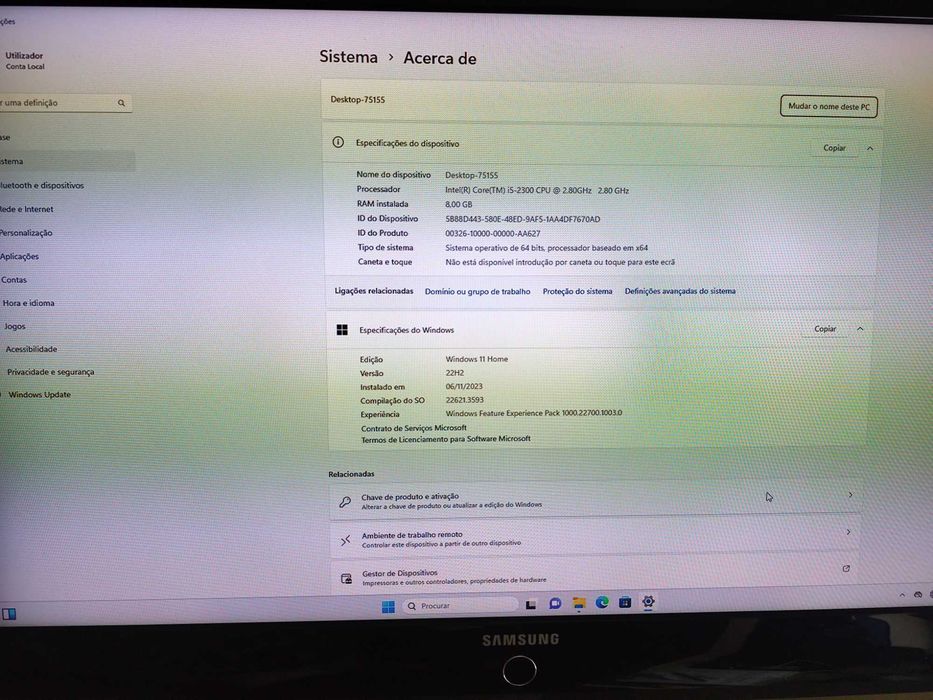Image resolution: width=933 pixels, height=700 pixels.
Task: Select Aplicações in sidebar
Action: pyautogui.click(x=20, y=257)
